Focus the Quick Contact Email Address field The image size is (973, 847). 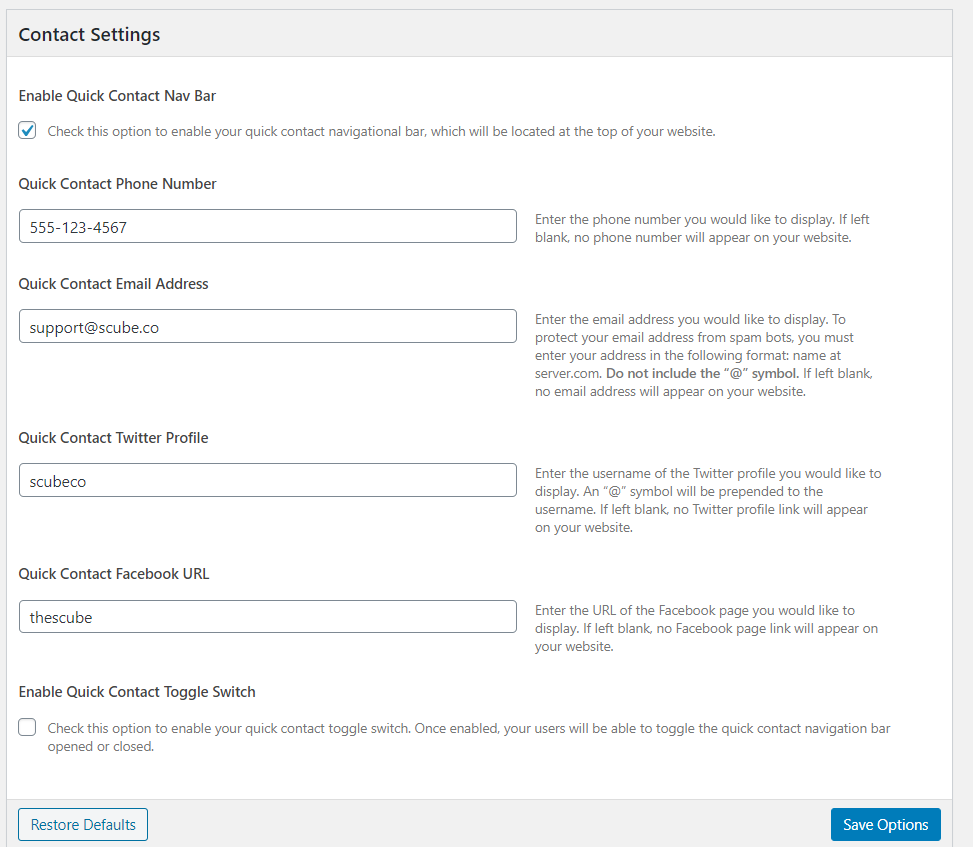click(x=267, y=326)
